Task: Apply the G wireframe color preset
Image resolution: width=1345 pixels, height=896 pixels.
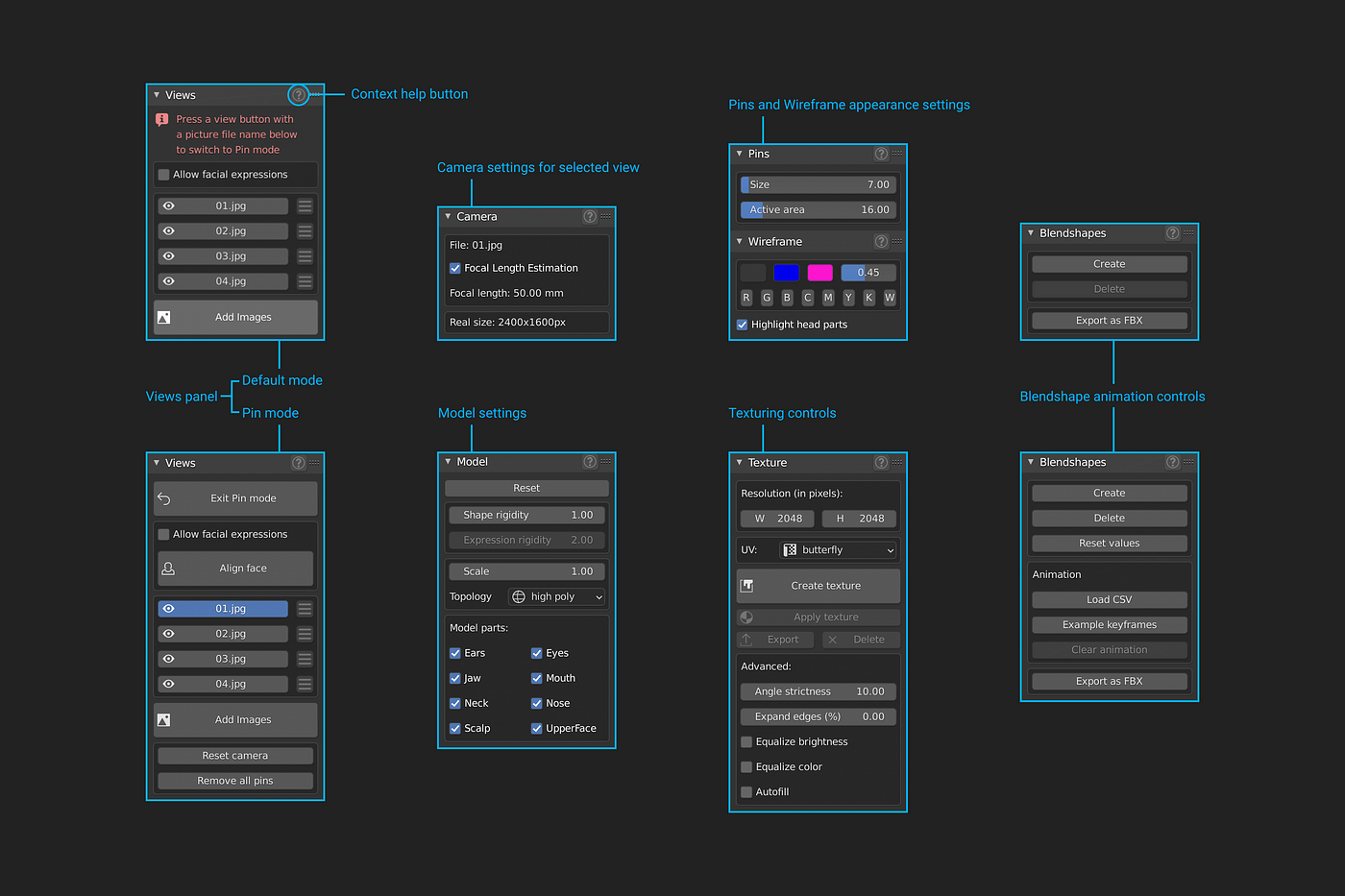Action: pos(767,298)
